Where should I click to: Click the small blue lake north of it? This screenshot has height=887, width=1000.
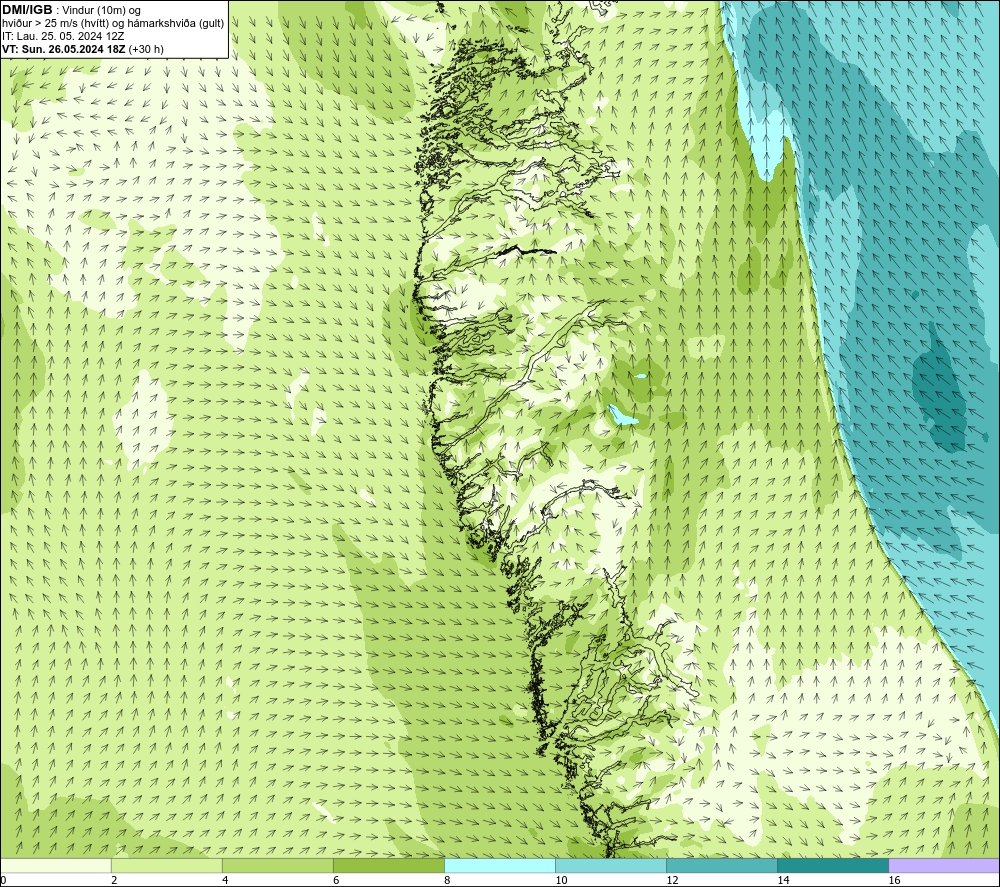point(640,376)
